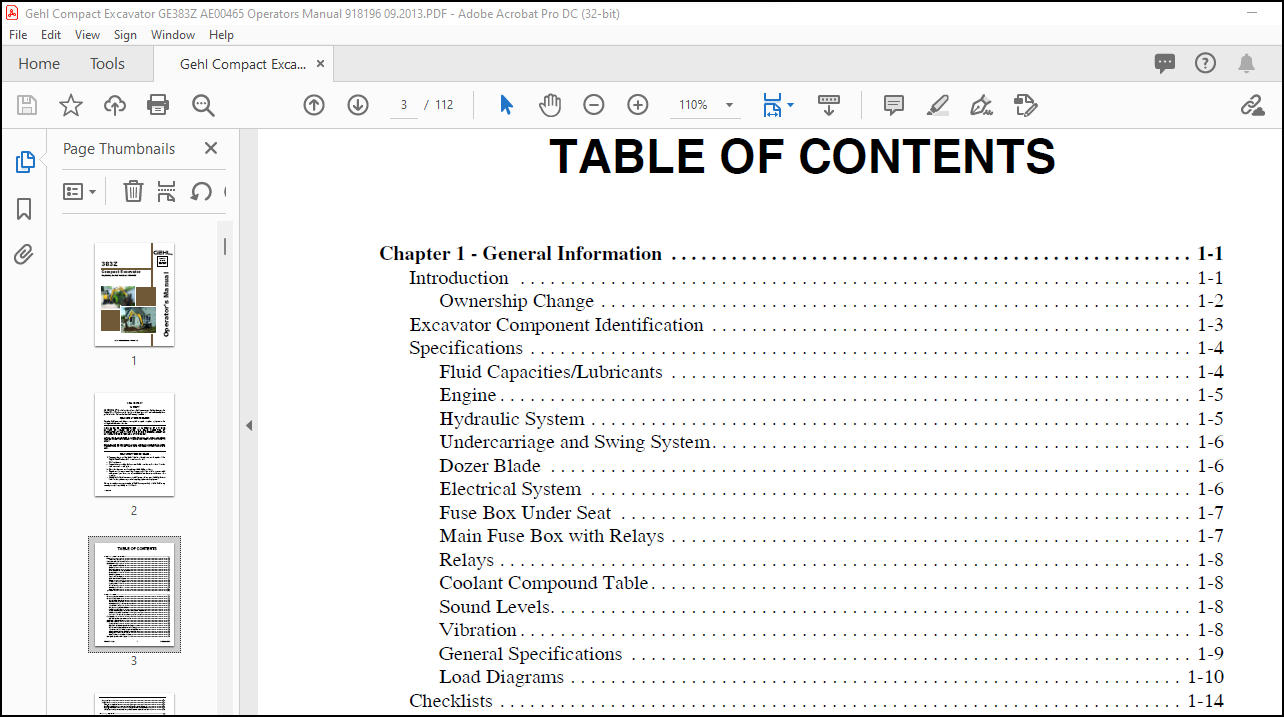Open the Sign document pen tool
This screenshot has height=717, width=1284.
pyautogui.click(x=981, y=105)
